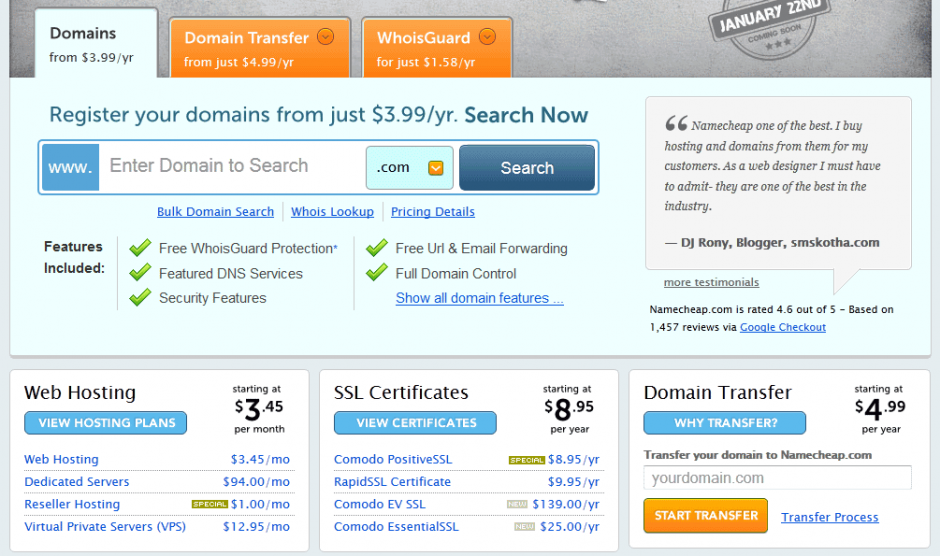Click the www. prefix label in search box
Viewport: 940px width, 556px height.
70,167
